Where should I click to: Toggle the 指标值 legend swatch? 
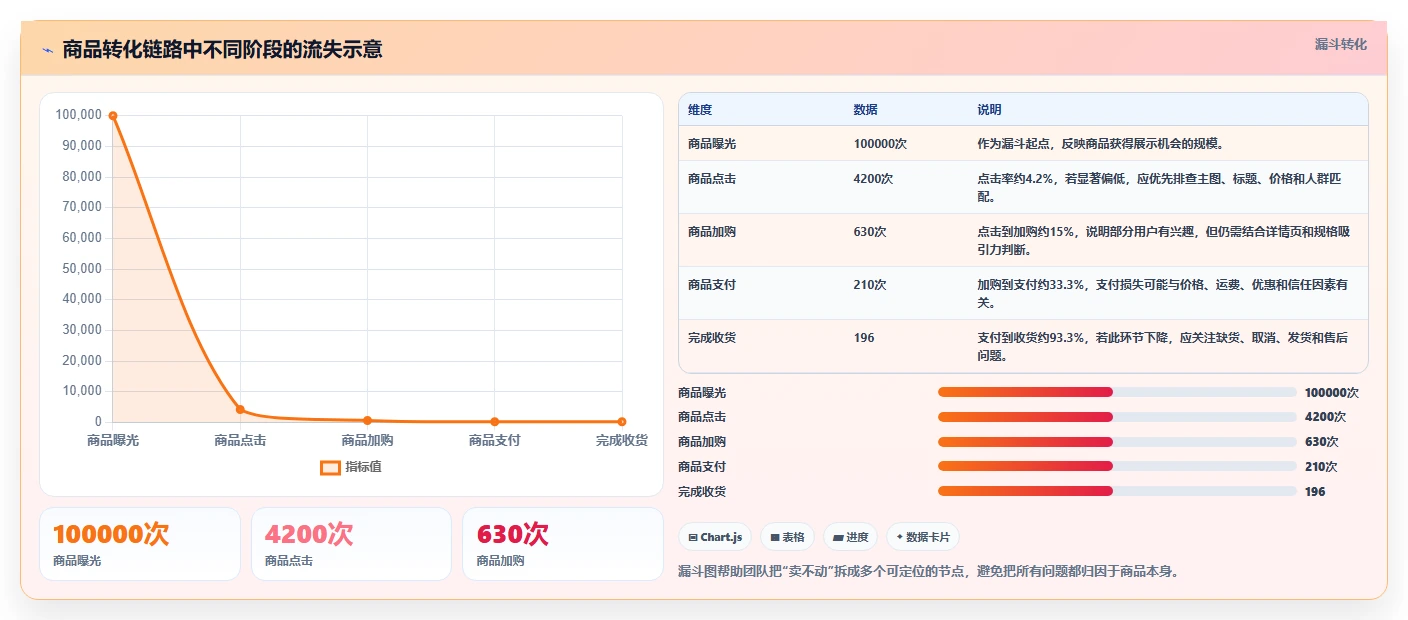[330, 467]
